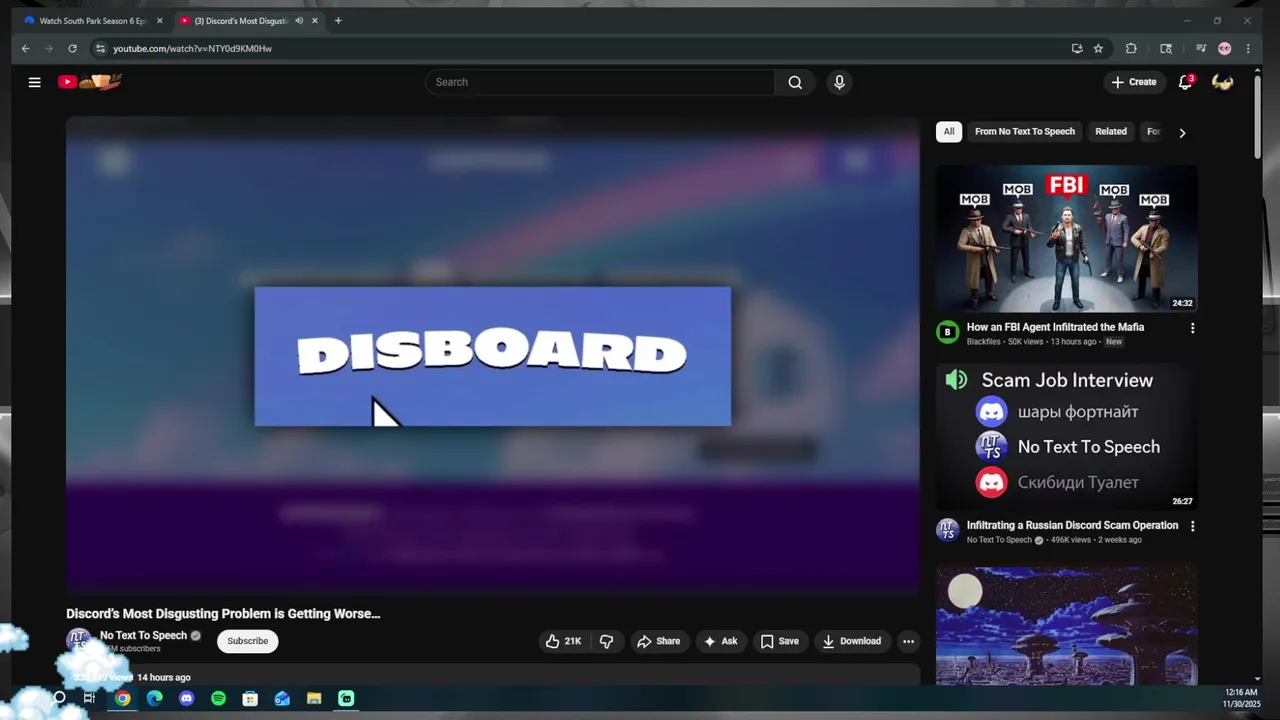This screenshot has width=1280, height=720.
Task: Save the video to a playlist
Action: (x=779, y=641)
